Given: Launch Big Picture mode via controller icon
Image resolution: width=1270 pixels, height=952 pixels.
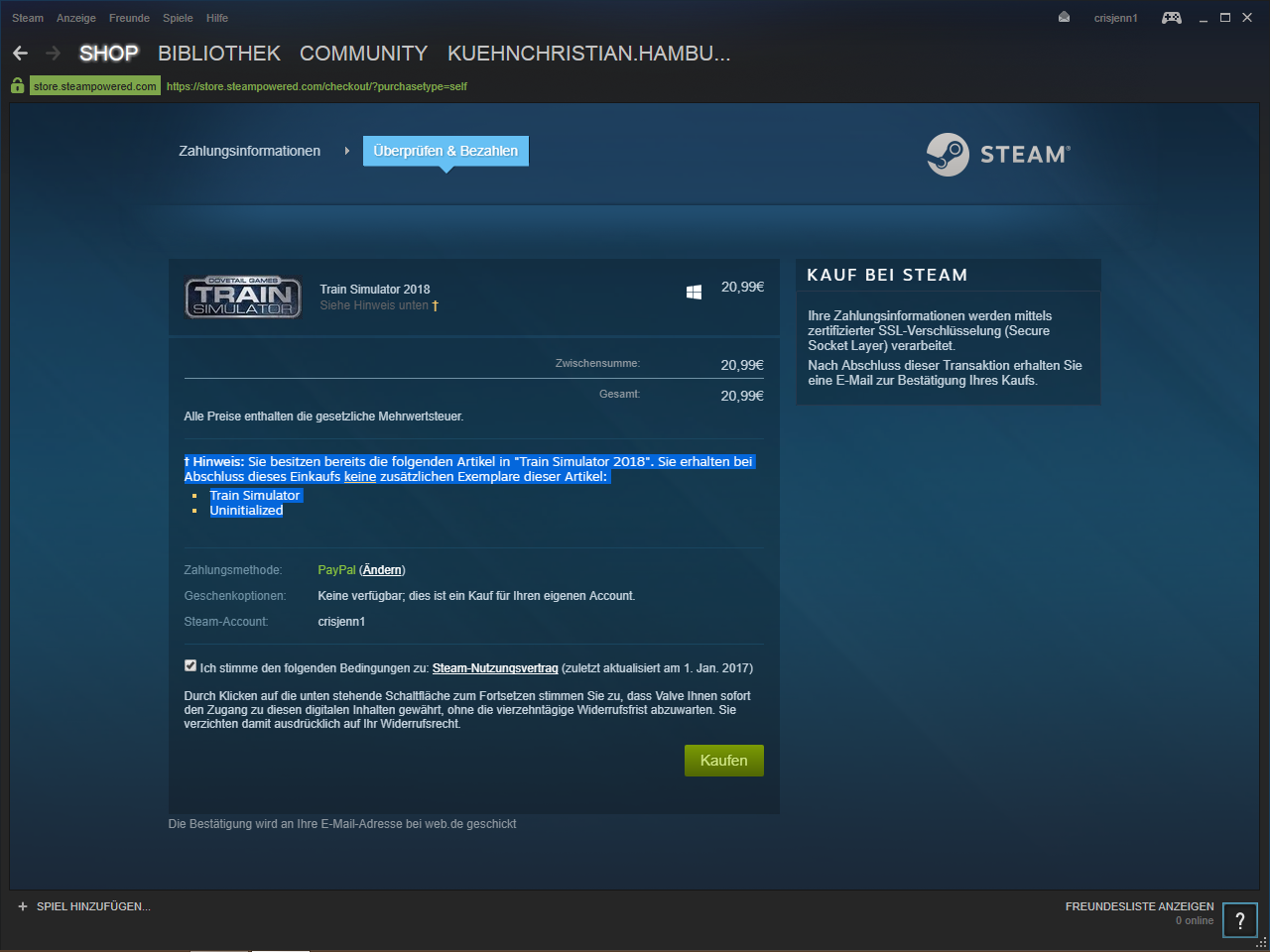Looking at the screenshot, I should click(x=1172, y=17).
